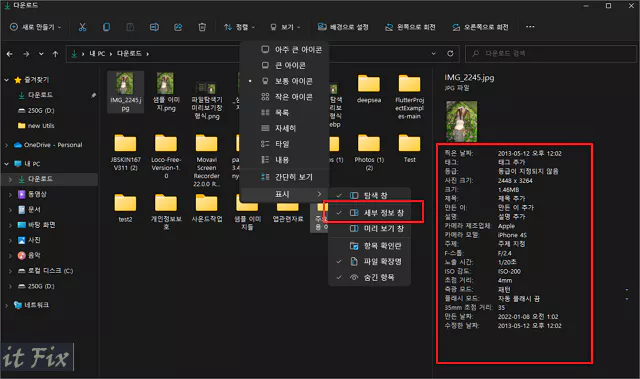Image resolution: width=640 pixels, height=379 pixels.
Task: Open 로컬 디스크 (C:) in sidebar
Action: (46, 271)
